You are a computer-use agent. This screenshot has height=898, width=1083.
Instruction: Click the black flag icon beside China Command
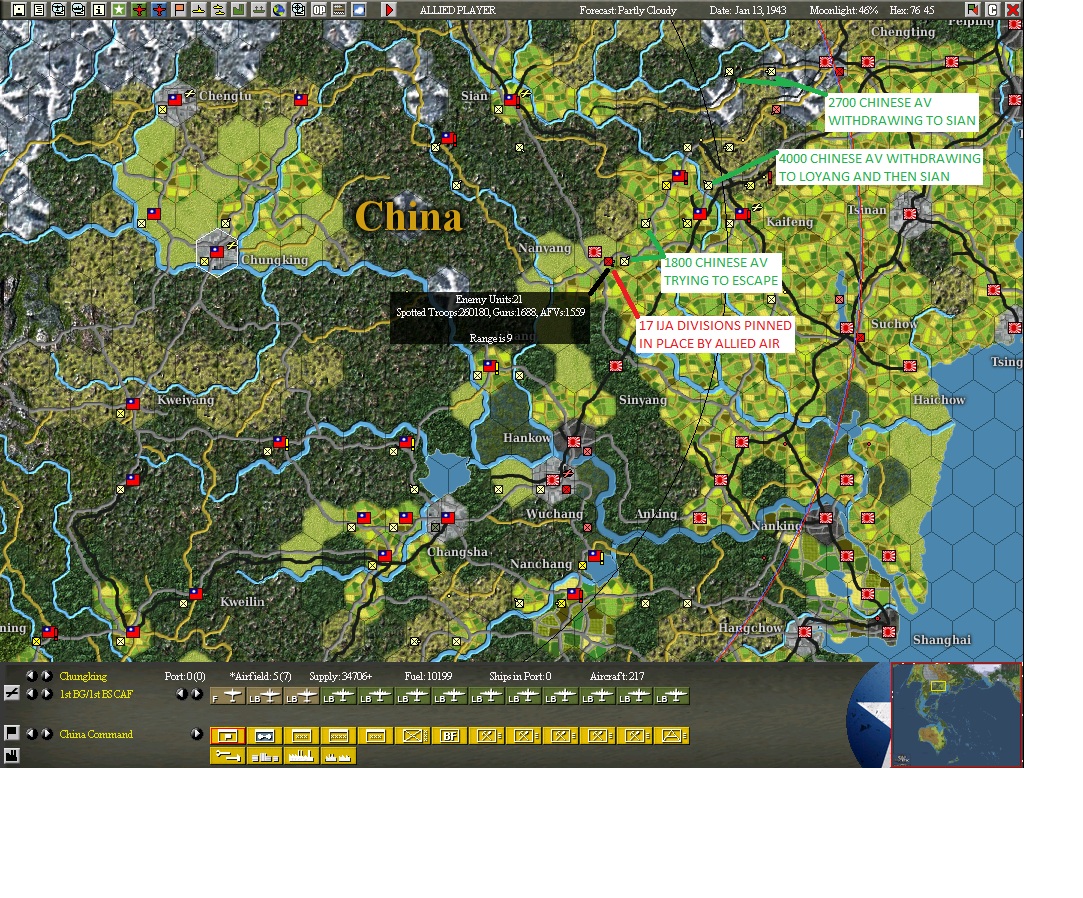12,733
